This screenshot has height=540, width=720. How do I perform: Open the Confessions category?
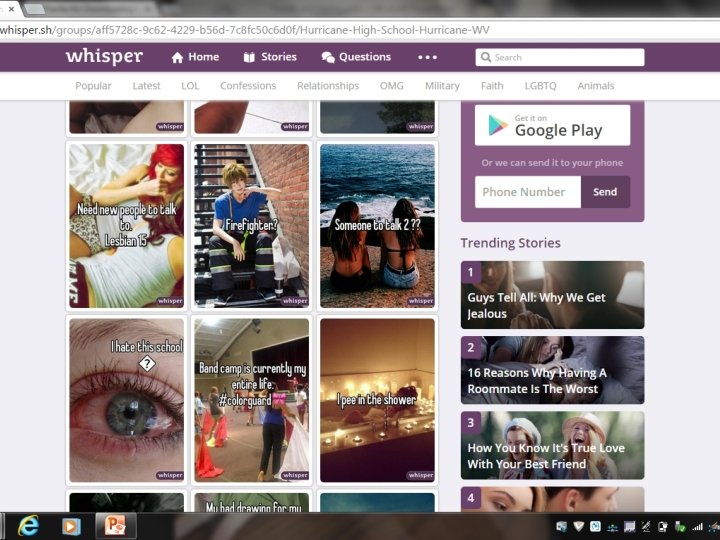tap(248, 86)
